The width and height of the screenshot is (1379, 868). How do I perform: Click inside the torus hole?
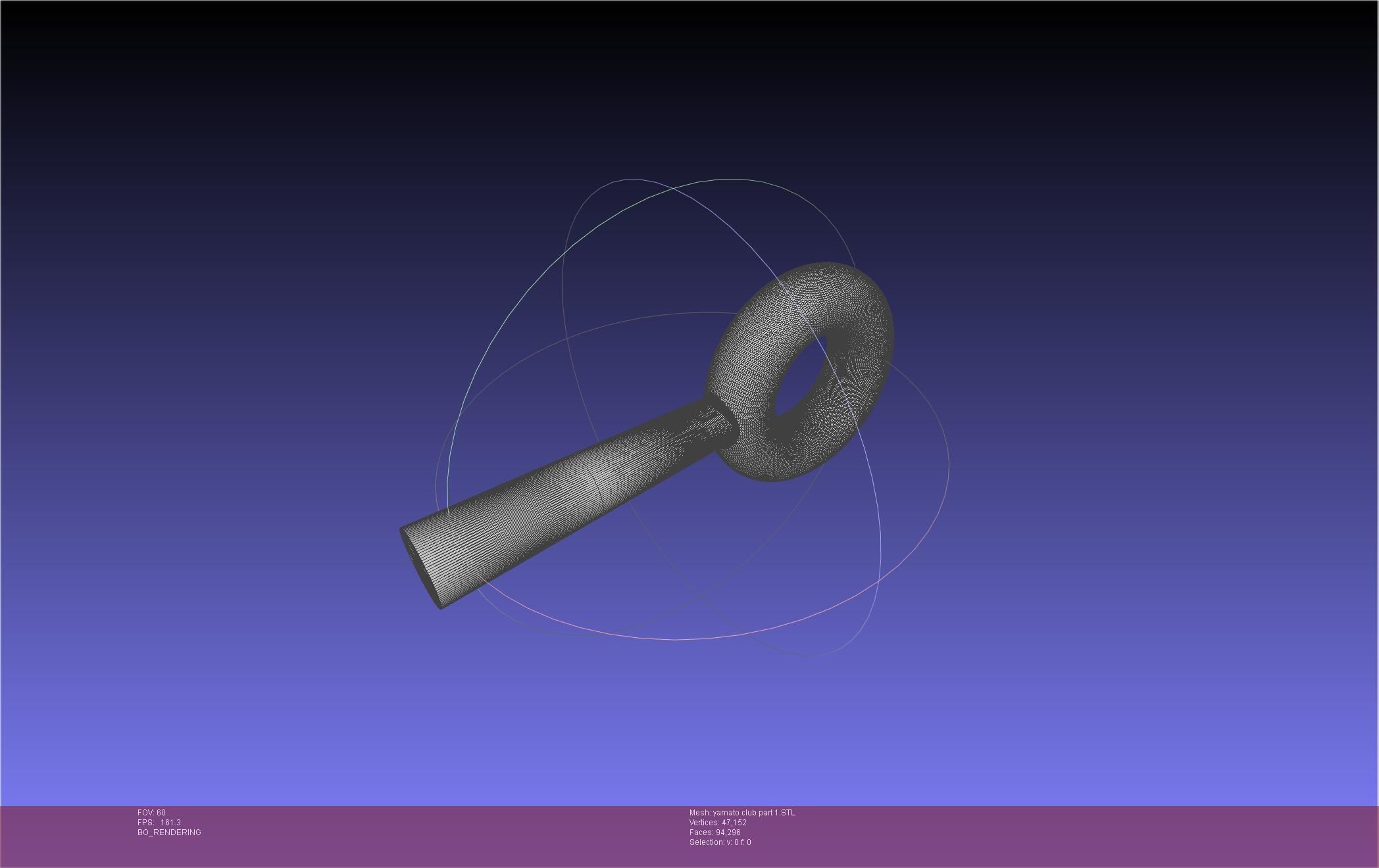(x=801, y=376)
